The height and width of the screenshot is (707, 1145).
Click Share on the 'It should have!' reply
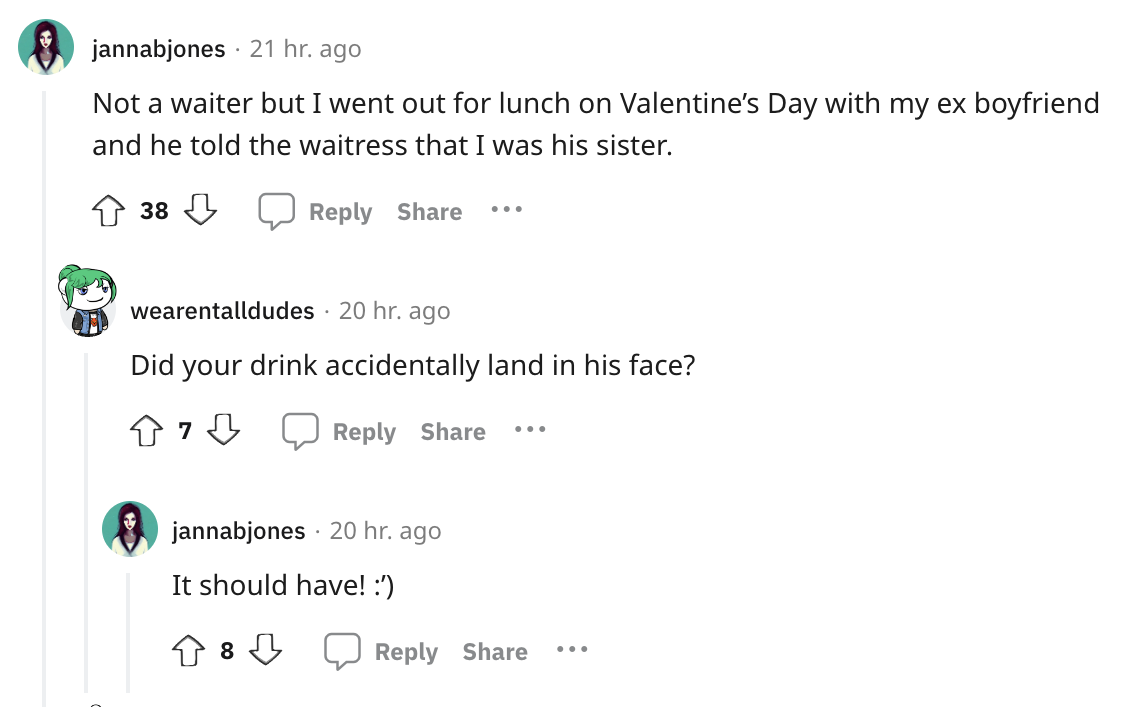495,651
